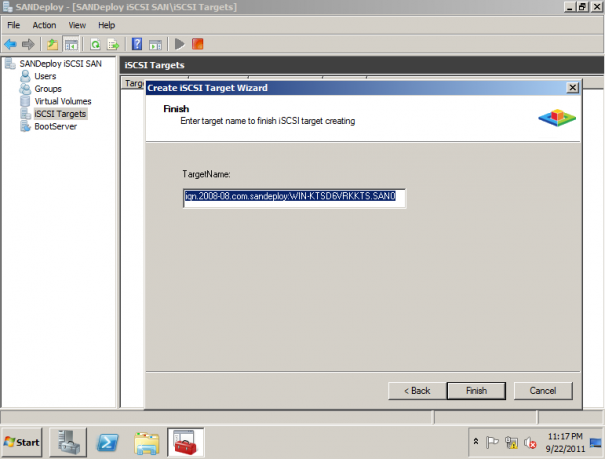Click the red toolbox taskbar icon
This screenshot has width=605, height=459.
click(x=186, y=442)
